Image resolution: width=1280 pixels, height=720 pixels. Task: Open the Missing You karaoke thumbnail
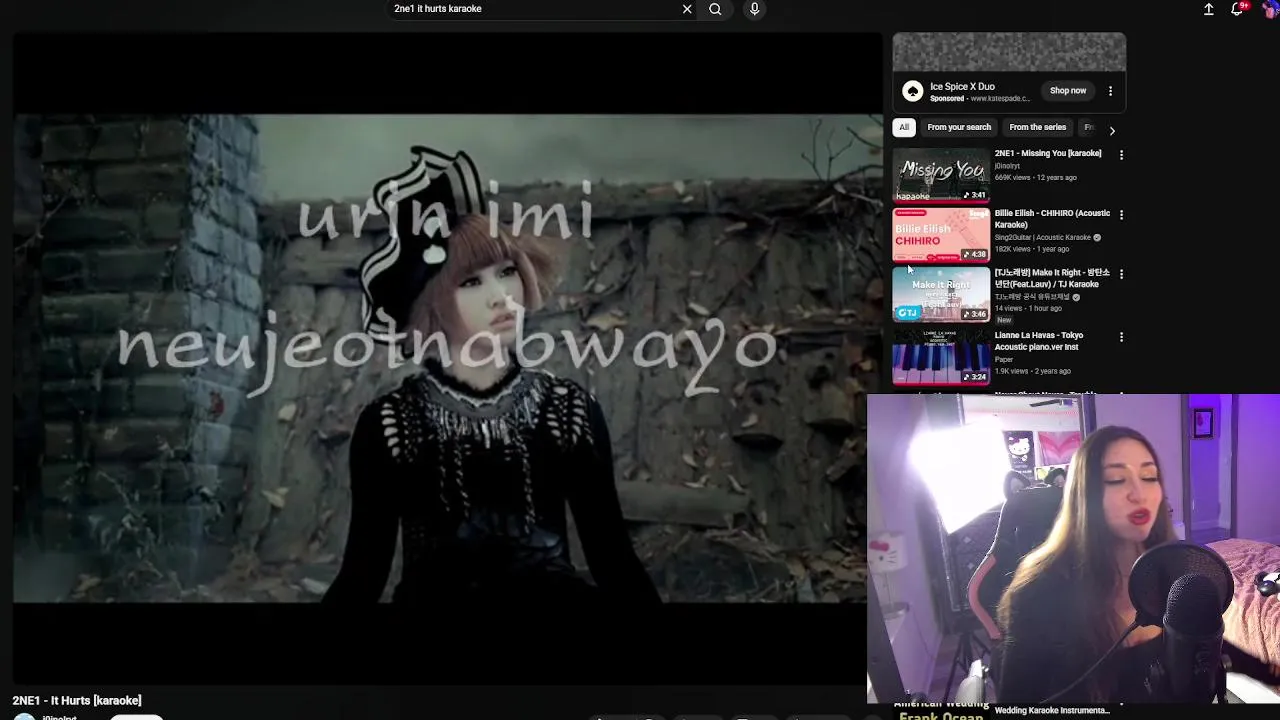941,175
